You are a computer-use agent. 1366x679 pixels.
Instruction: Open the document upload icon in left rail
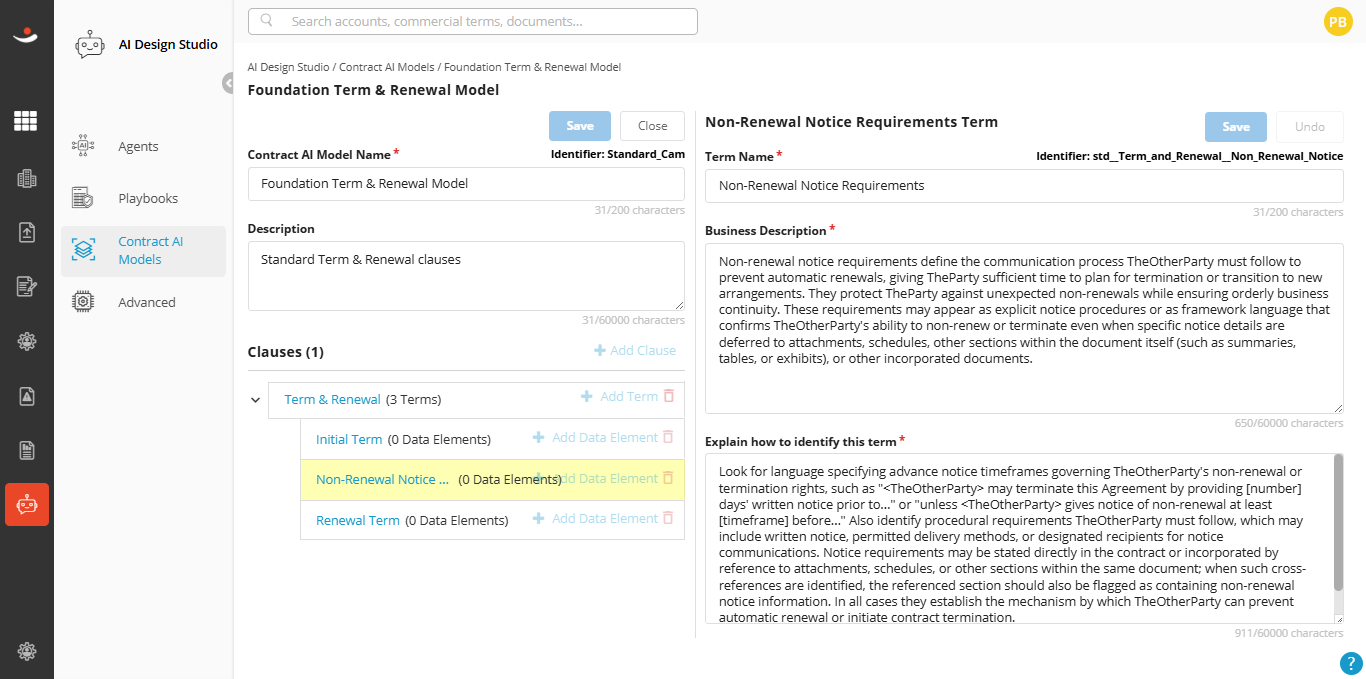pos(26,232)
